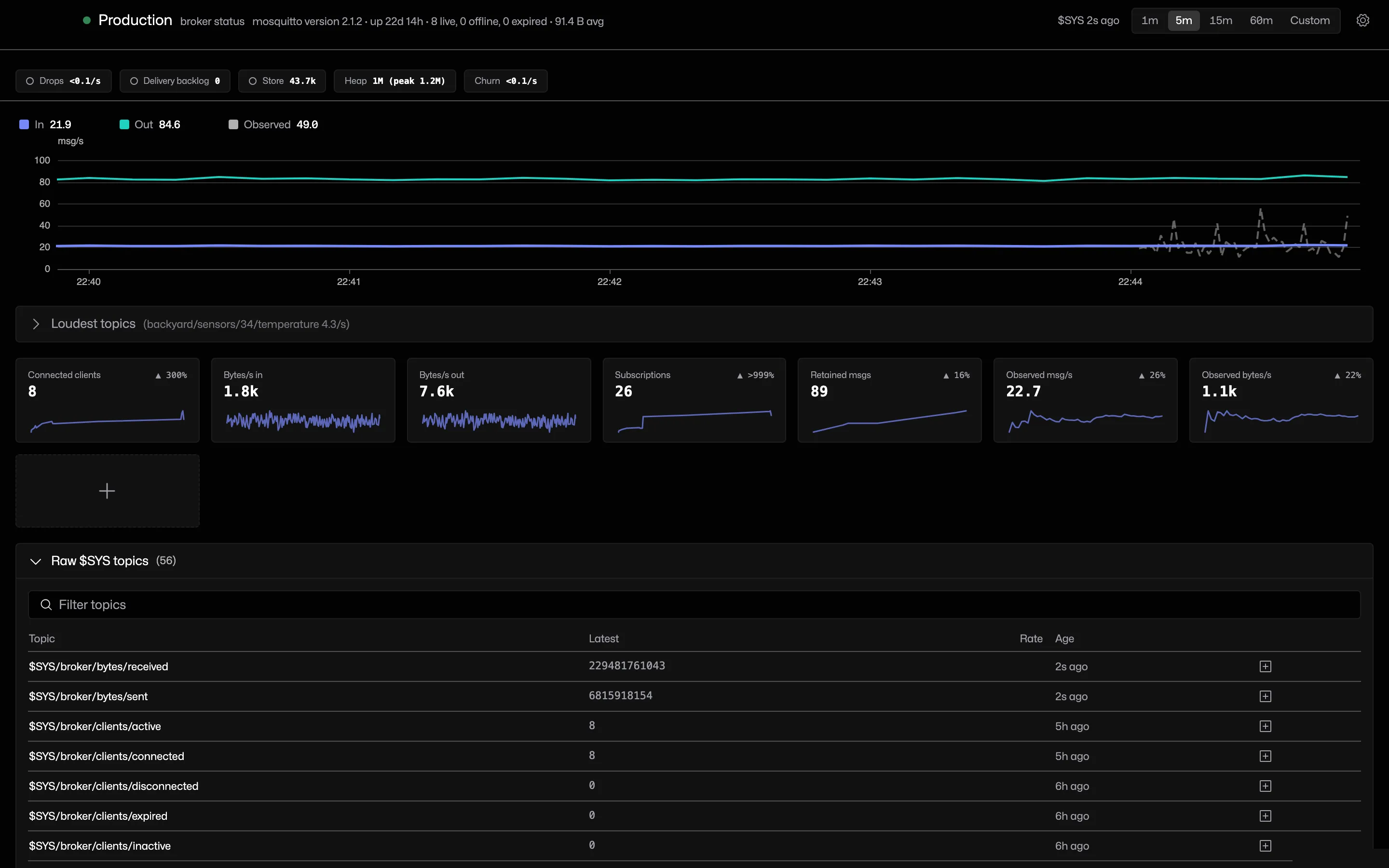The width and height of the screenshot is (1389, 868).
Task: Select the 15m time range
Action: pos(1221,21)
